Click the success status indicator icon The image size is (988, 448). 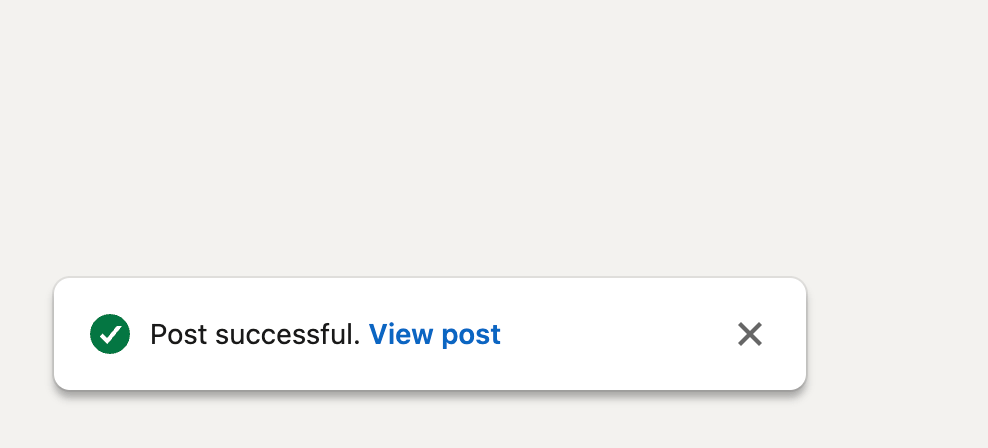[110, 334]
